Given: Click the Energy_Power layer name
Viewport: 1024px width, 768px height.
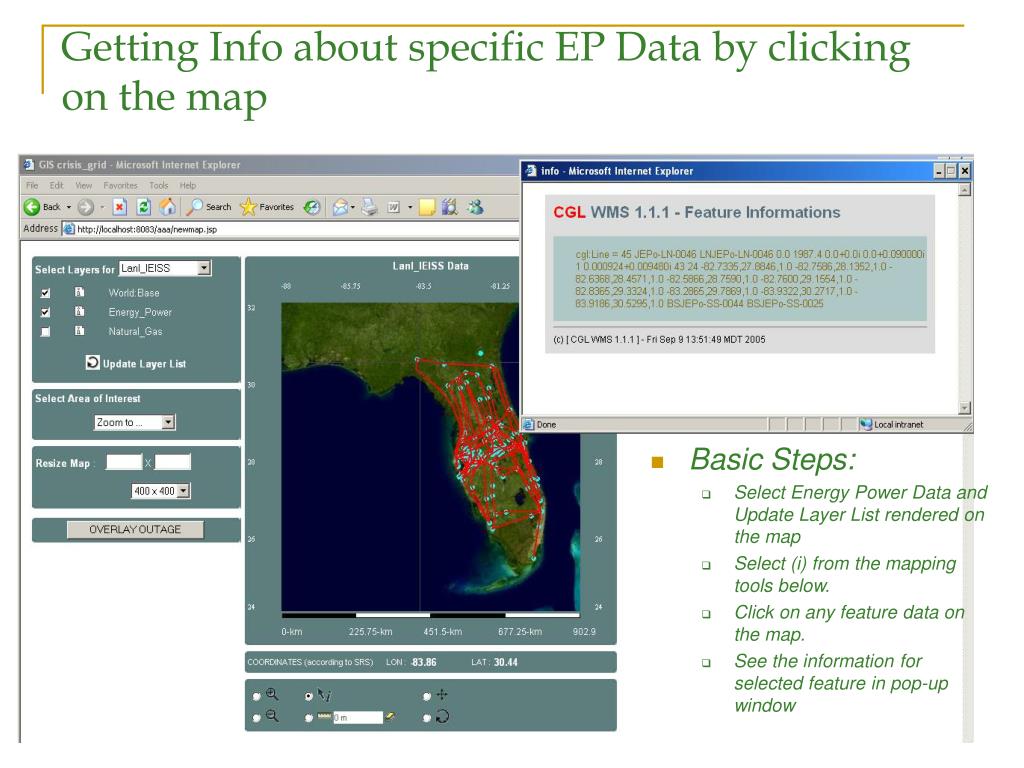Looking at the screenshot, I should [x=140, y=312].
